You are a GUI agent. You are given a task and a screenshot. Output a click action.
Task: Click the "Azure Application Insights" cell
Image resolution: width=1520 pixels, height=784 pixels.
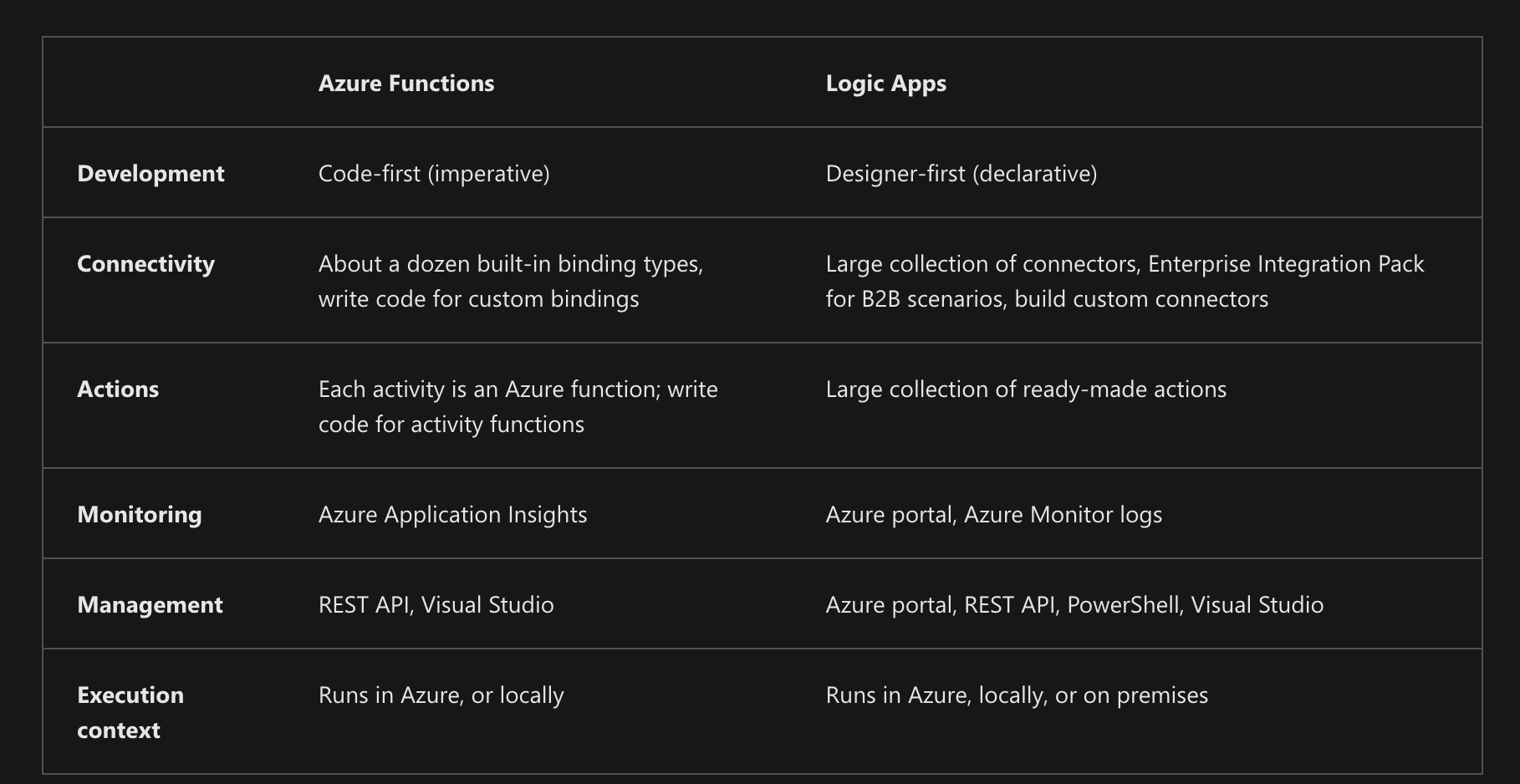point(452,515)
